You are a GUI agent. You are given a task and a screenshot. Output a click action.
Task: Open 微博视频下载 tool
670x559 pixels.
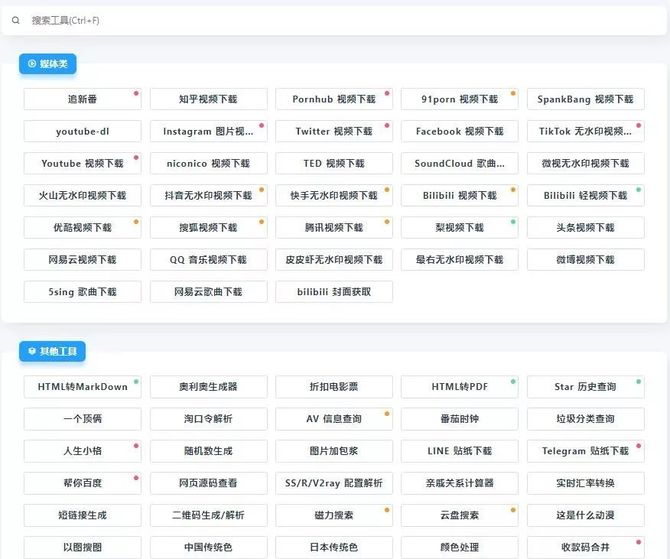585,259
